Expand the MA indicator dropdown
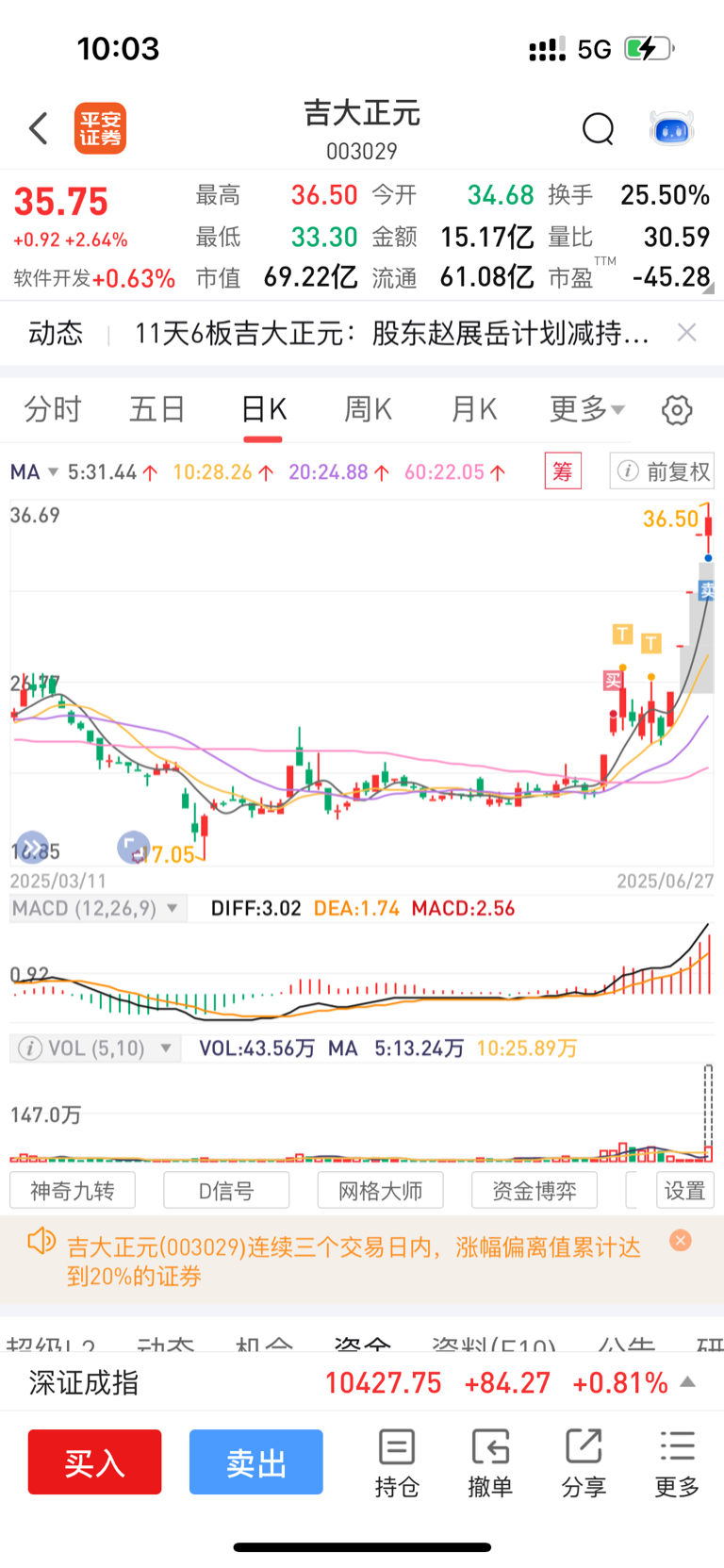724x1568 pixels. [34, 472]
